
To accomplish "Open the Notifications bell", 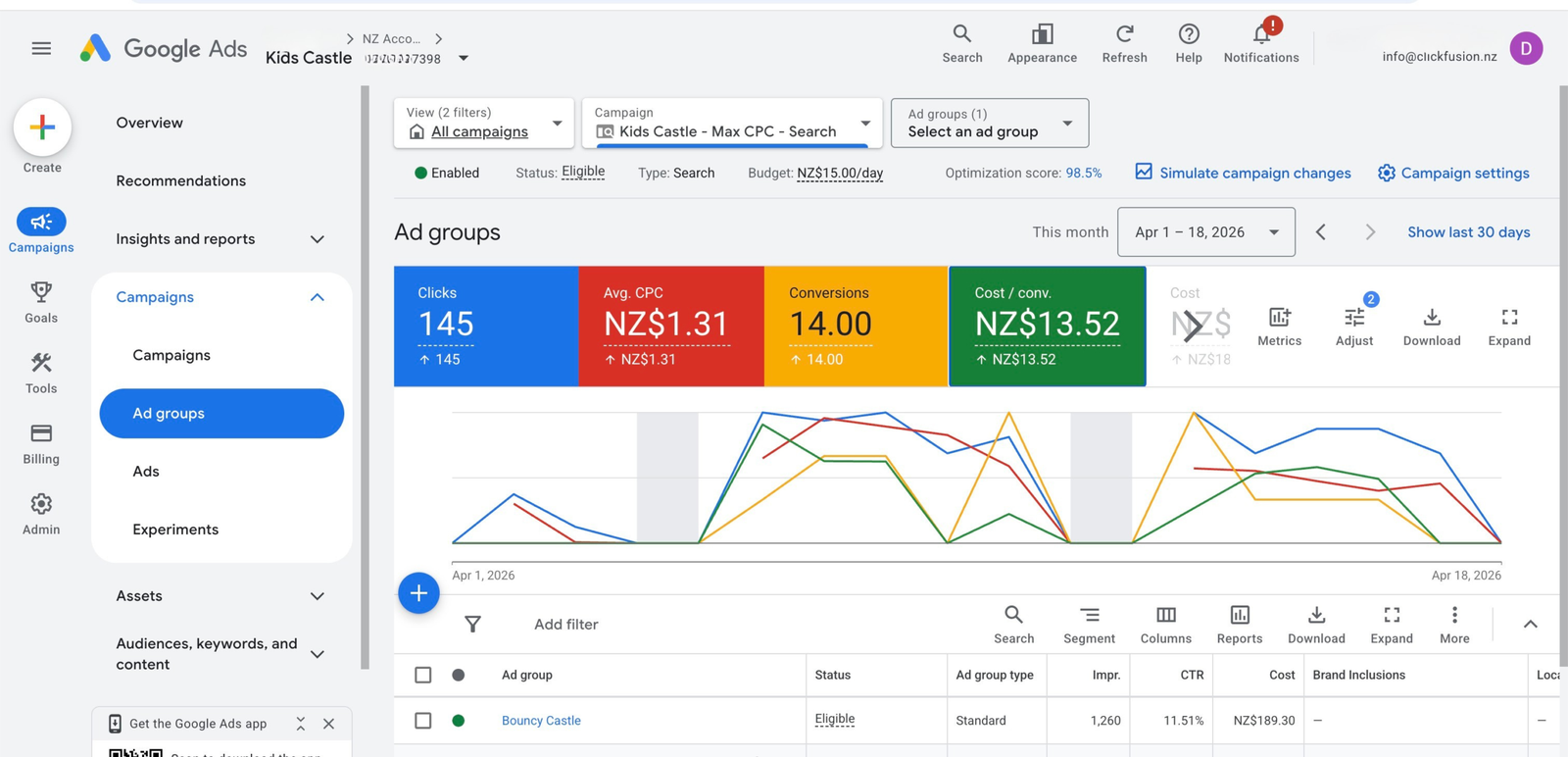I will tap(1261, 44).
